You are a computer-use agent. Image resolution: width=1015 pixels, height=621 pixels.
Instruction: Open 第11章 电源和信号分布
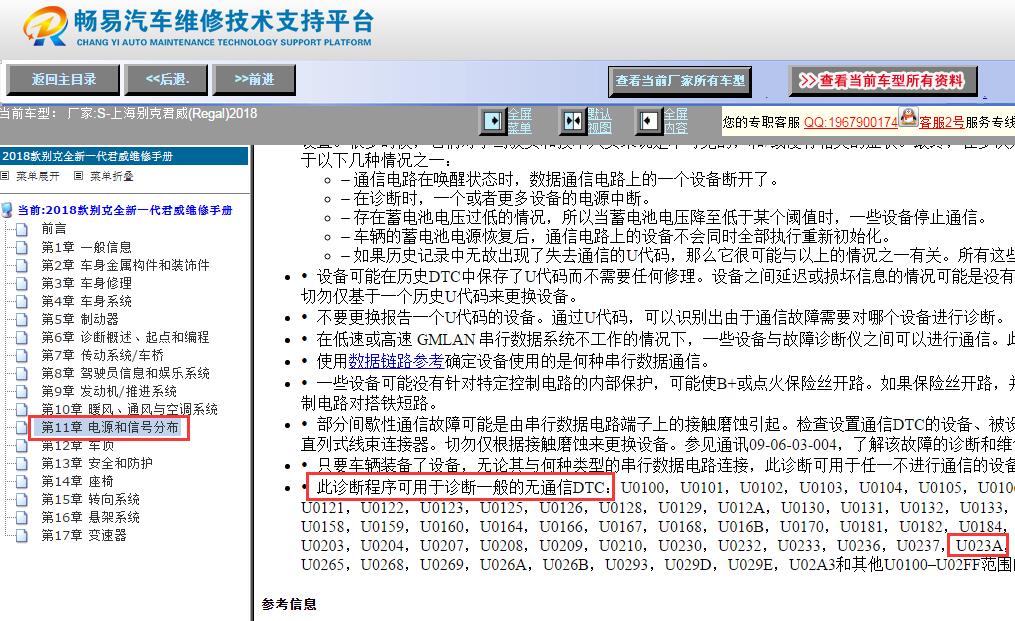(x=109, y=427)
